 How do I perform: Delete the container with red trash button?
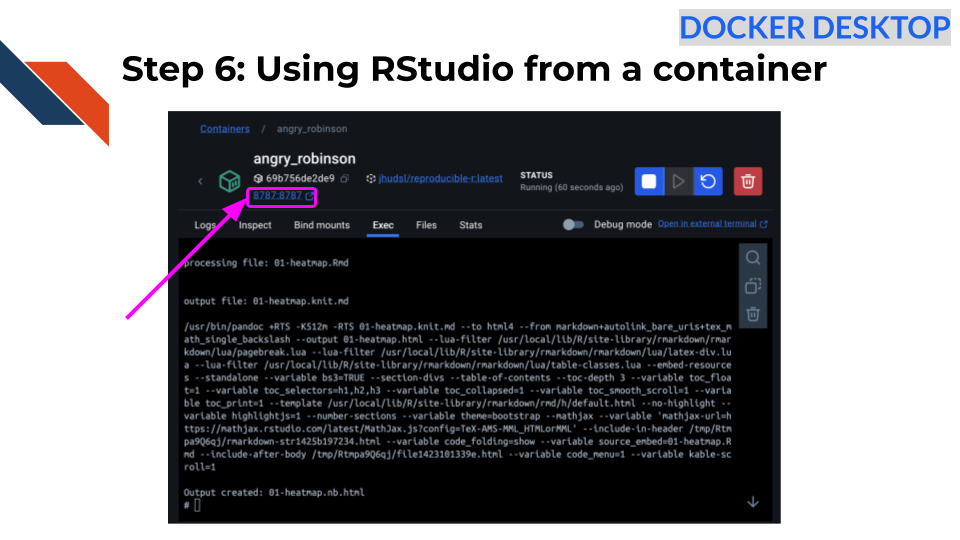pos(748,181)
